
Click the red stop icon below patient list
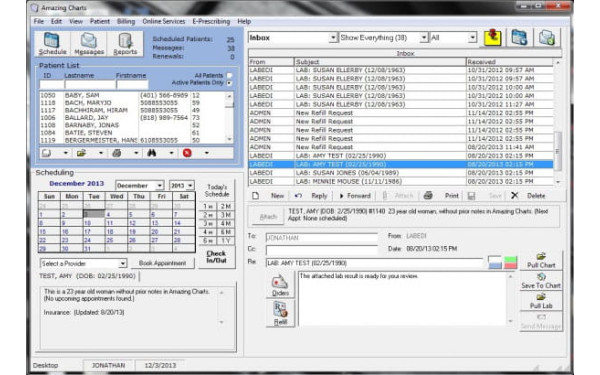click(187, 153)
